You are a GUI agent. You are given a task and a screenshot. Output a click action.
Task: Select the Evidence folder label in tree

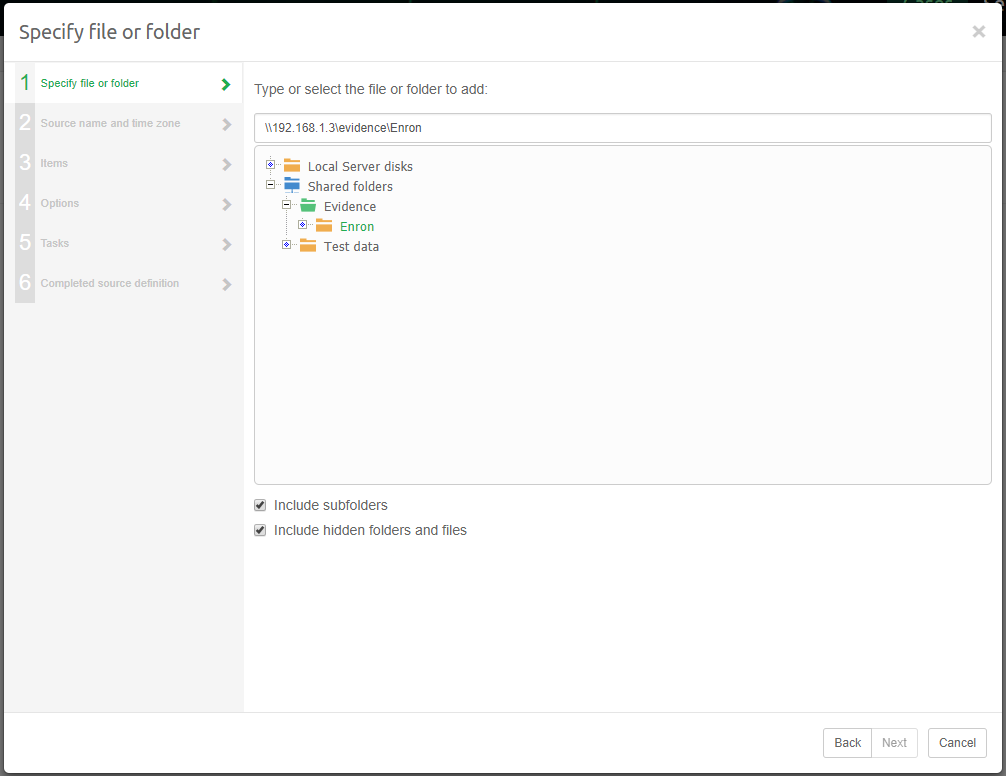350,207
